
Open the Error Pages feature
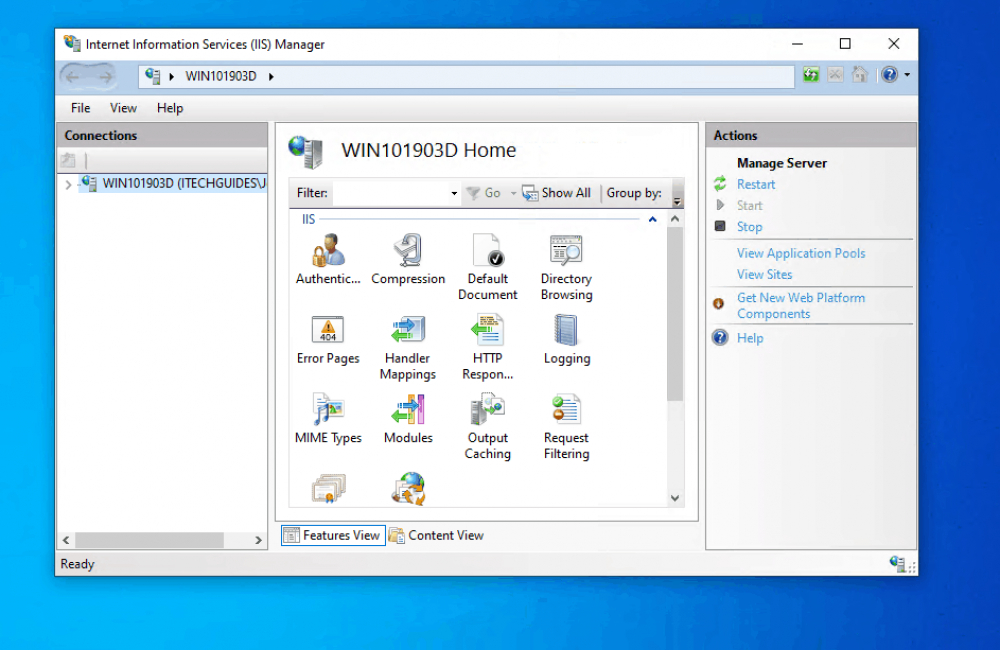328,339
